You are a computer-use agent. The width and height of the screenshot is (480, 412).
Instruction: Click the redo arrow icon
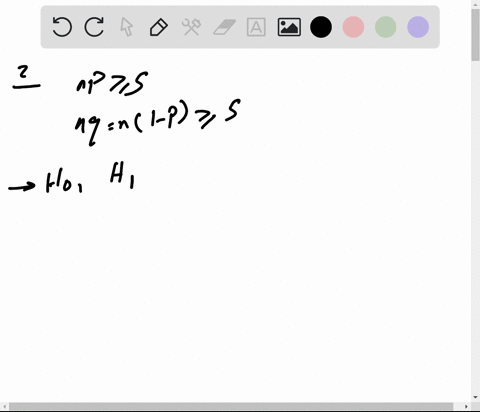pos(94,27)
